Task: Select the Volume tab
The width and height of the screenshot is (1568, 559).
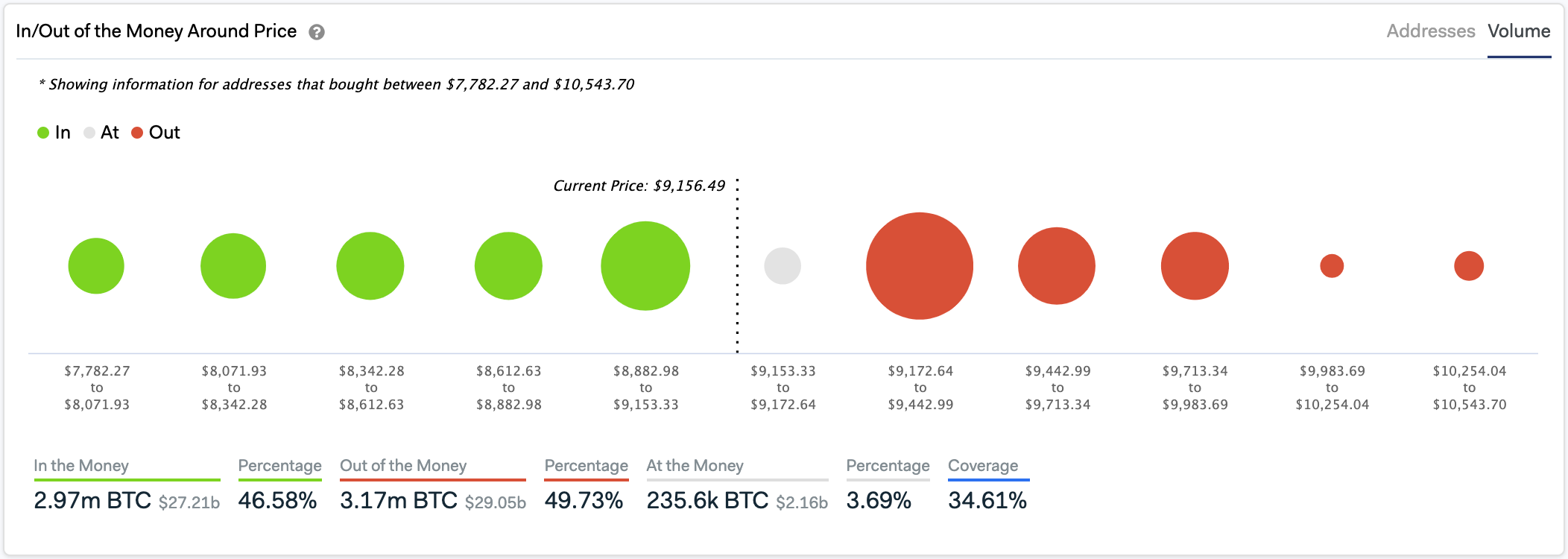Action: coord(1519,31)
